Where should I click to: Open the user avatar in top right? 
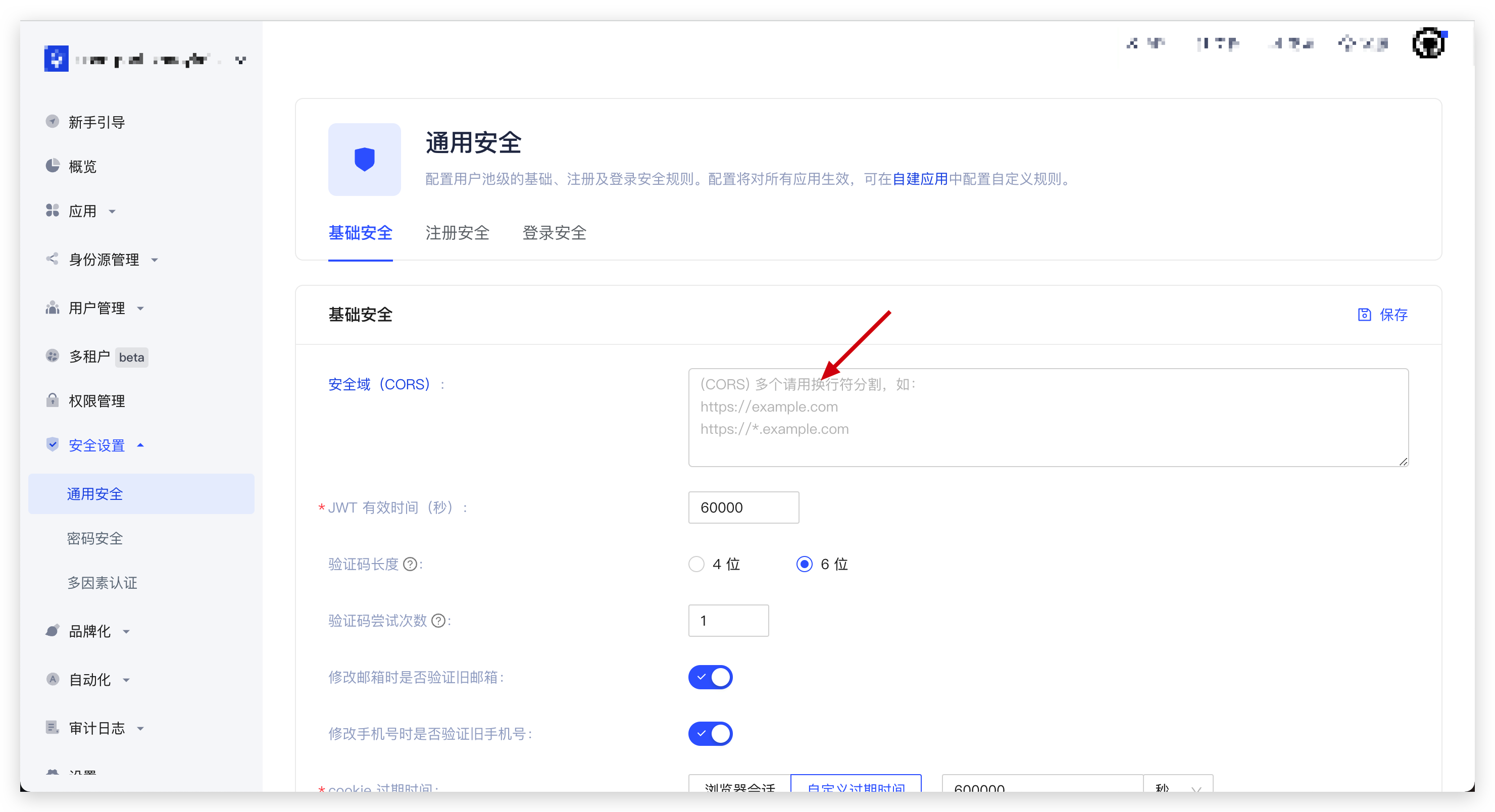[1428, 43]
